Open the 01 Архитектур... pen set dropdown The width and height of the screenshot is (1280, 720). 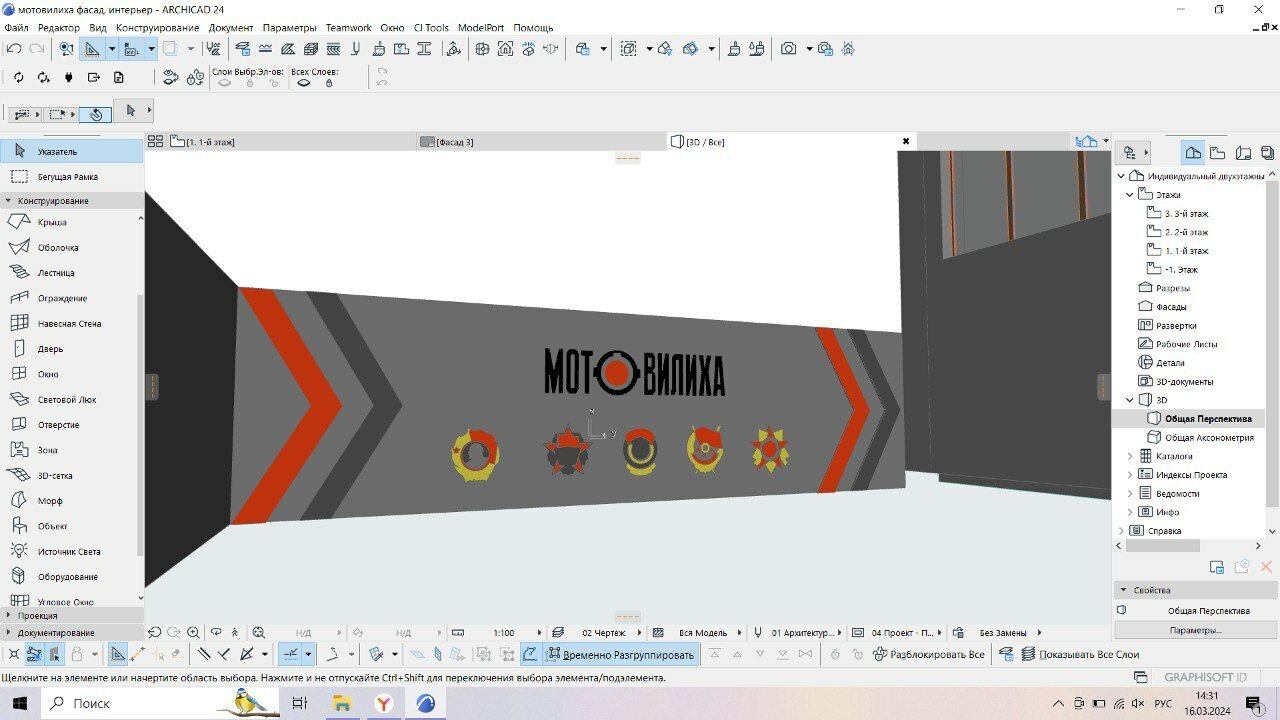pos(798,633)
